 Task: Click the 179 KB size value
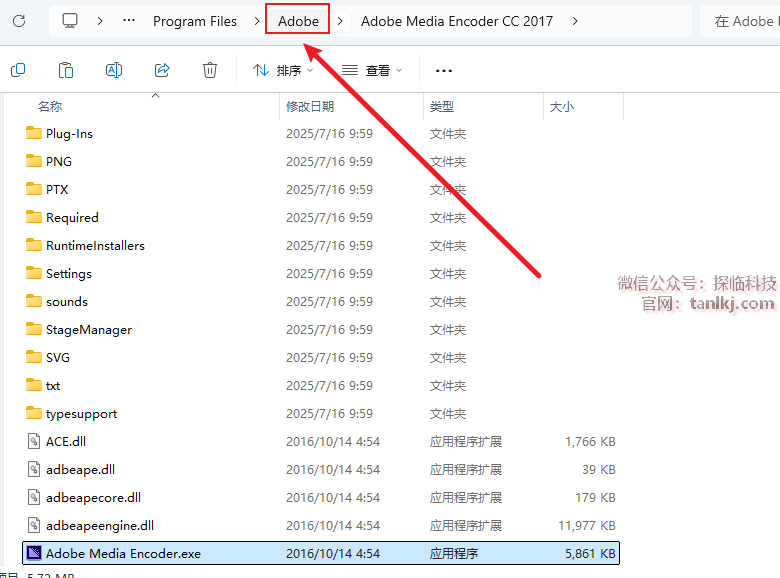595,497
